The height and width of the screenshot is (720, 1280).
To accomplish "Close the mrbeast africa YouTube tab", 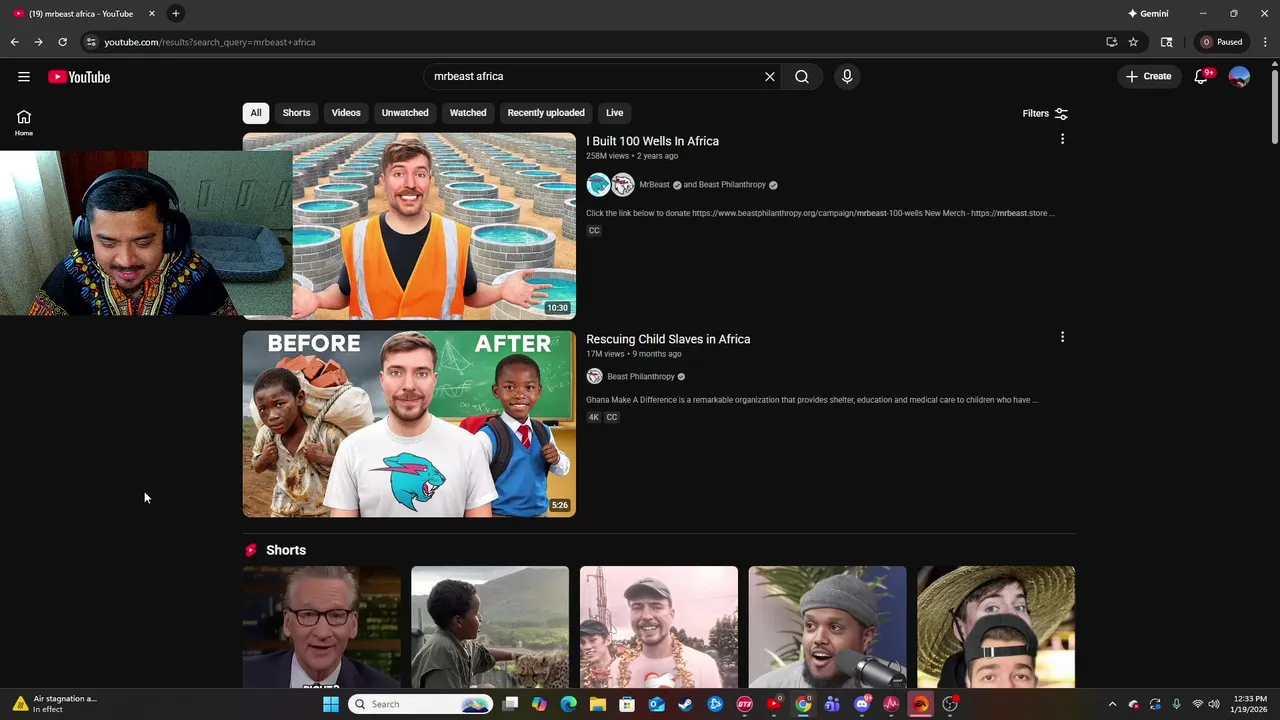I will [152, 14].
